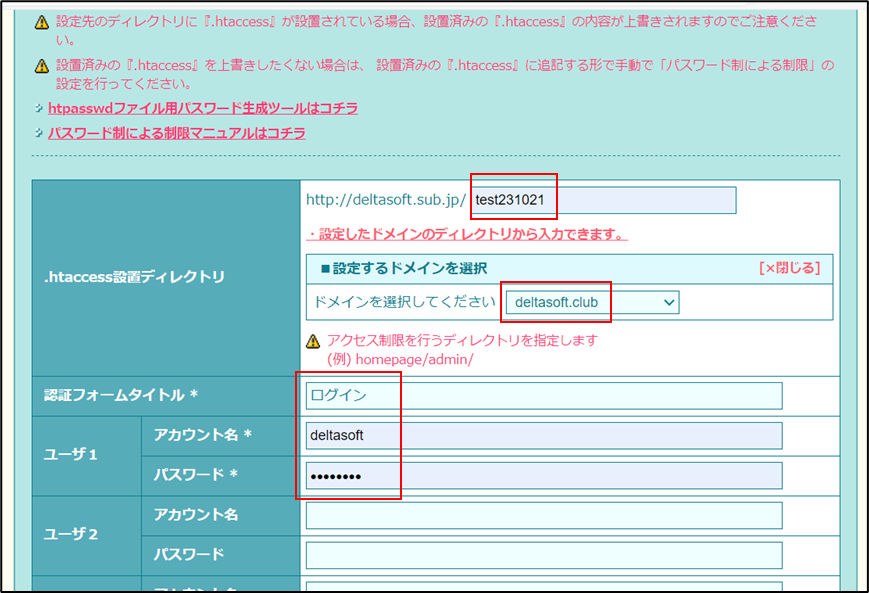Click the warning icon above the homepage/admin/ example

click(x=314, y=342)
